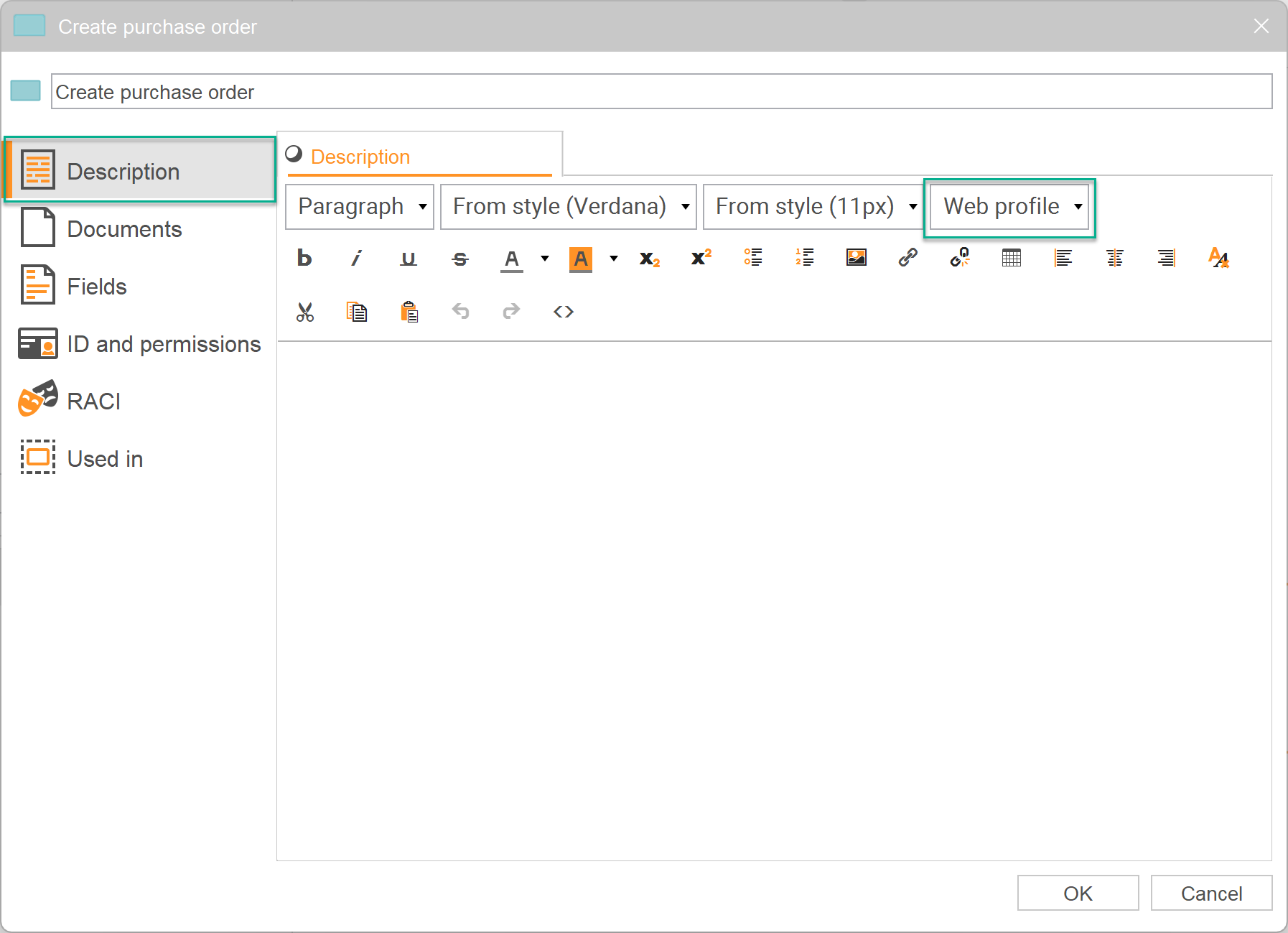Image resolution: width=1288 pixels, height=933 pixels.
Task: Redo last edit
Action: coord(511,311)
